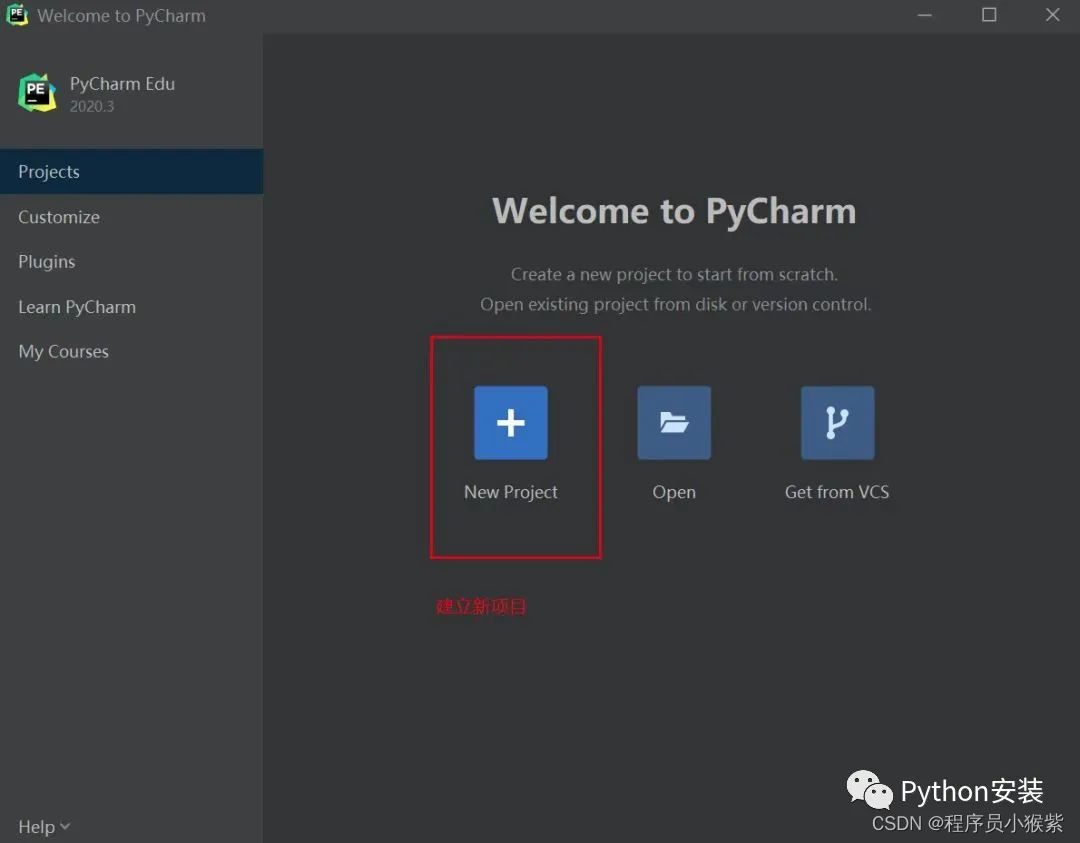Image resolution: width=1080 pixels, height=843 pixels.
Task: Click the blue plus New Project icon
Action: [x=510, y=423]
